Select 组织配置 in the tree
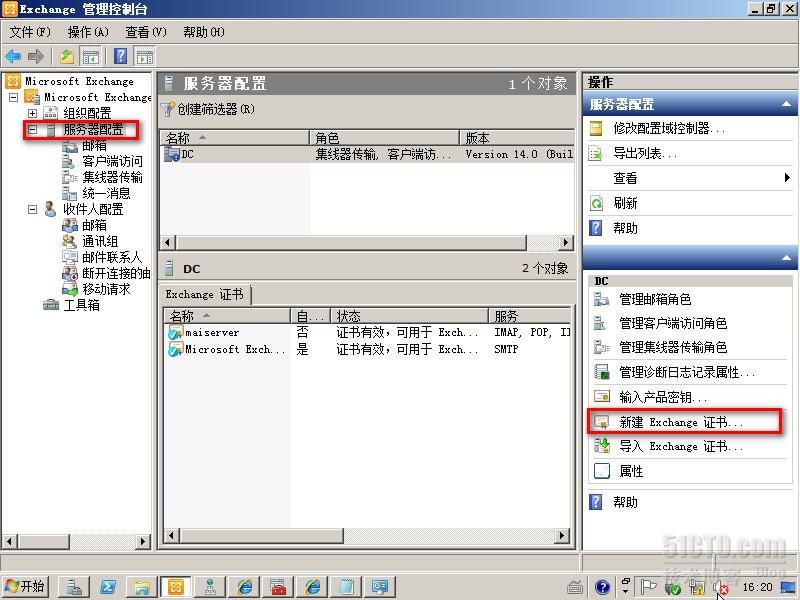The image size is (800, 600). [87, 113]
